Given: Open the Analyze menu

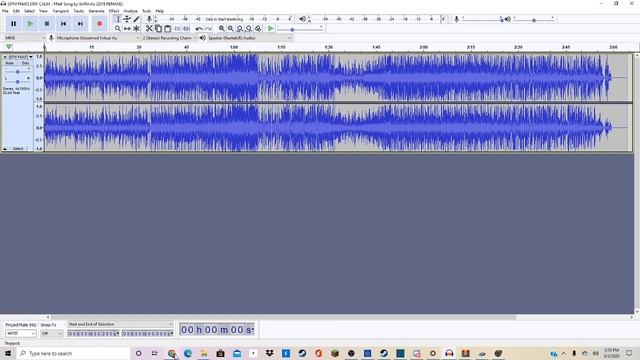Looking at the screenshot, I should [131, 11].
